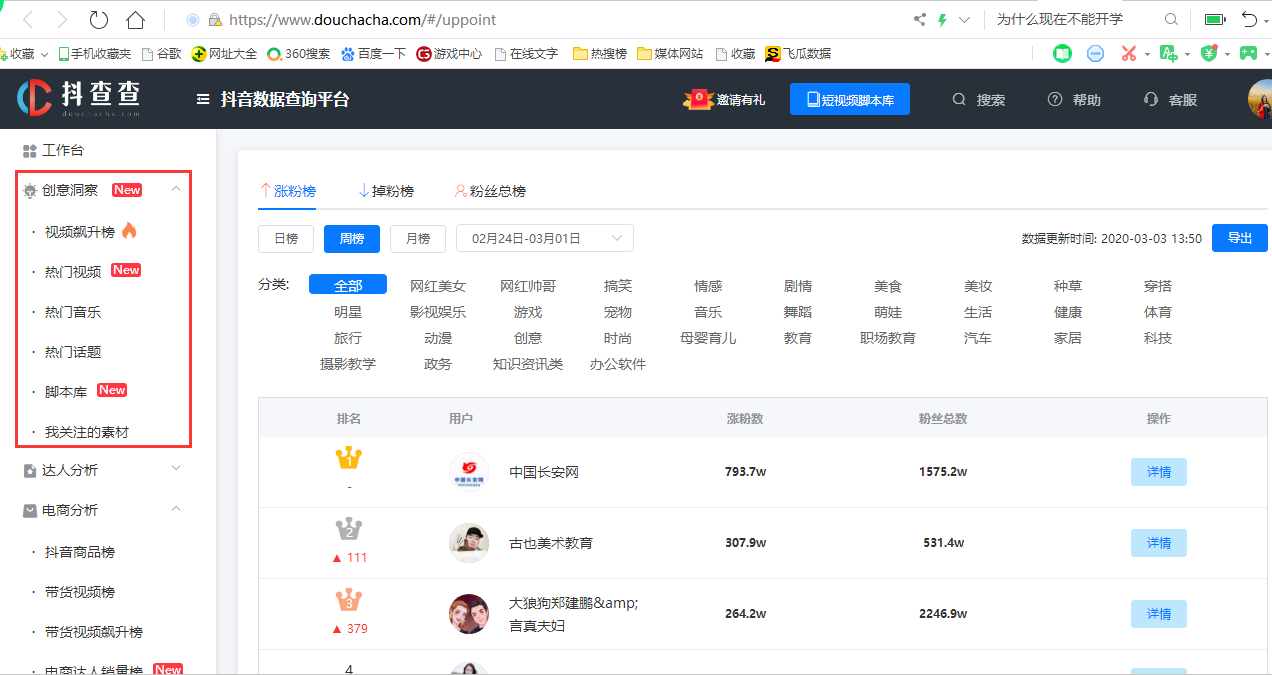The height and width of the screenshot is (675, 1272).
Task: Open 详情 for 古也美术教育
Action: point(1159,543)
